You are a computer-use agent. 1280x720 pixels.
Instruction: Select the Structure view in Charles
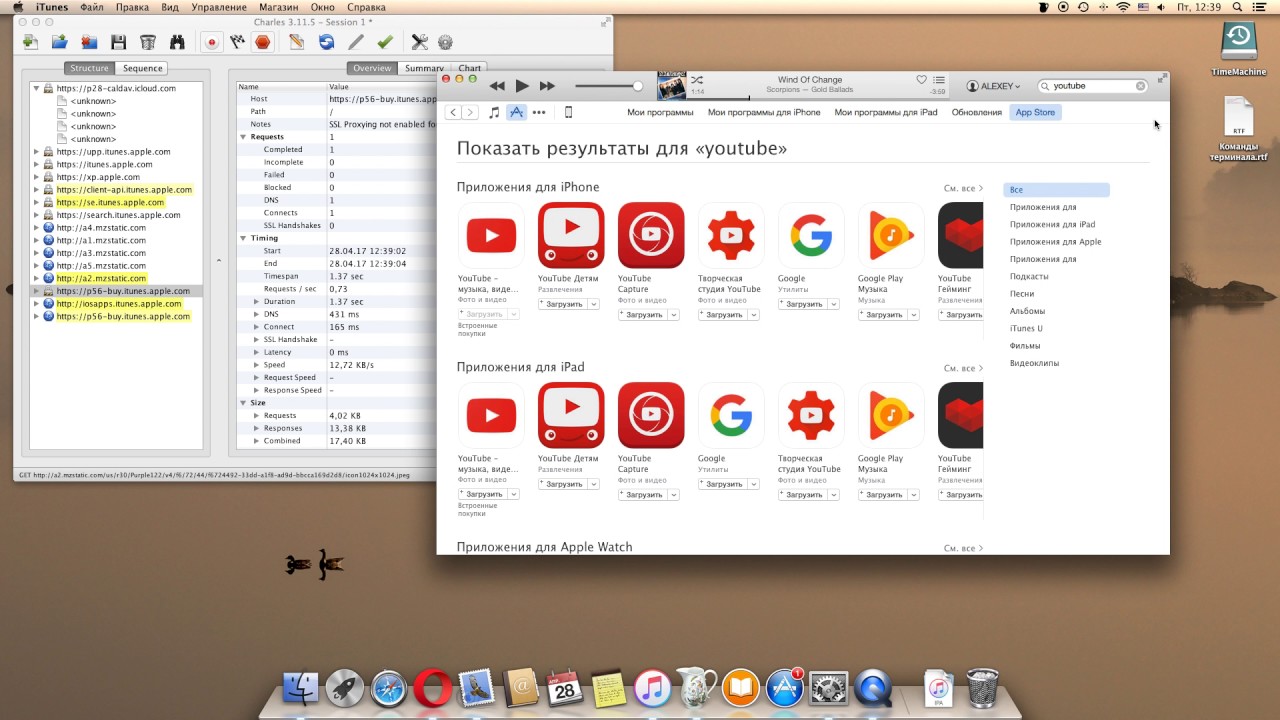pos(89,68)
